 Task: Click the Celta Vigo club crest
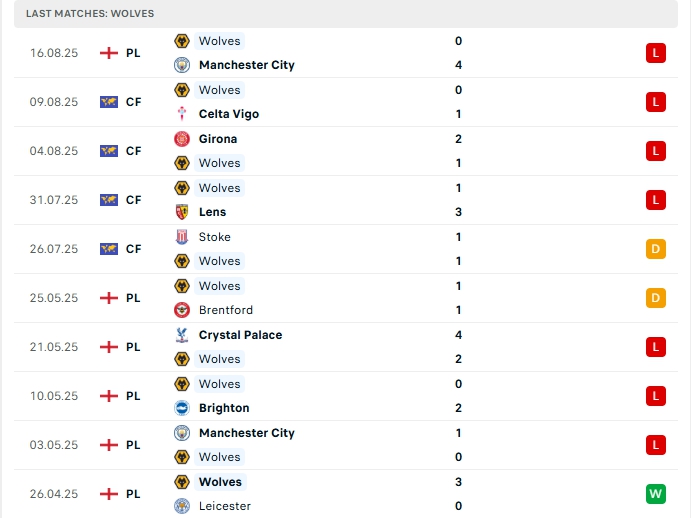tap(182, 114)
